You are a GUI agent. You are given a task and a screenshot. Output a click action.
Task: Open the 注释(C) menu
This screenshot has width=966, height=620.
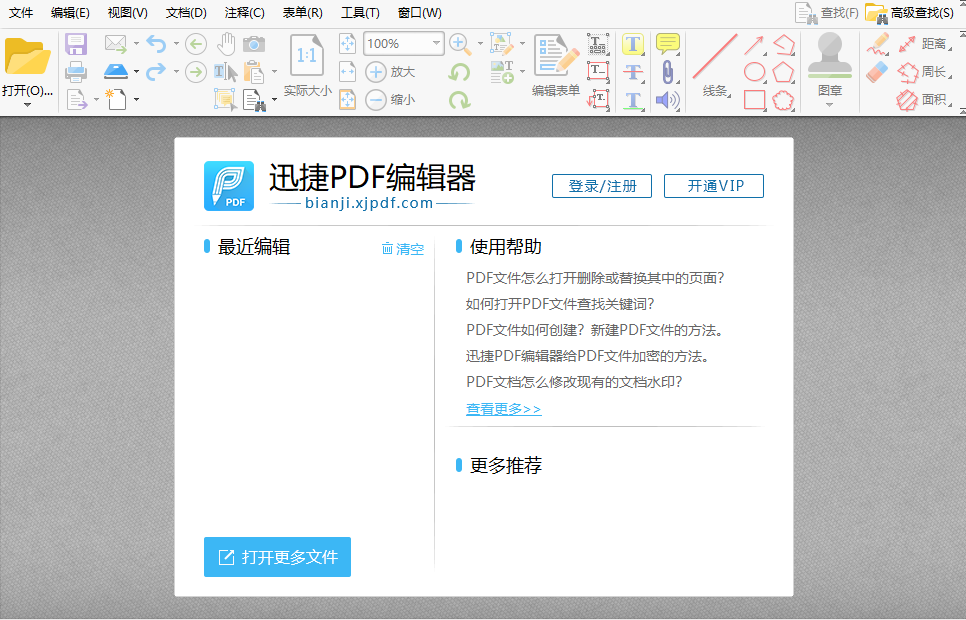(245, 12)
